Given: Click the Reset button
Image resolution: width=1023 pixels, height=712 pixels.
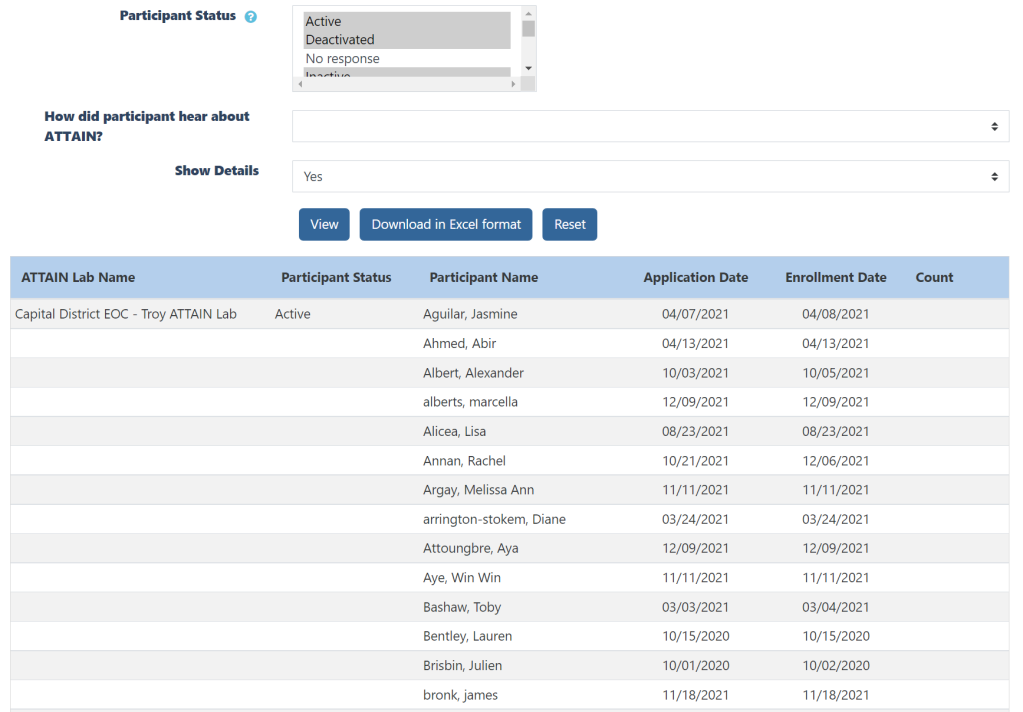Looking at the screenshot, I should click(x=570, y=225).
